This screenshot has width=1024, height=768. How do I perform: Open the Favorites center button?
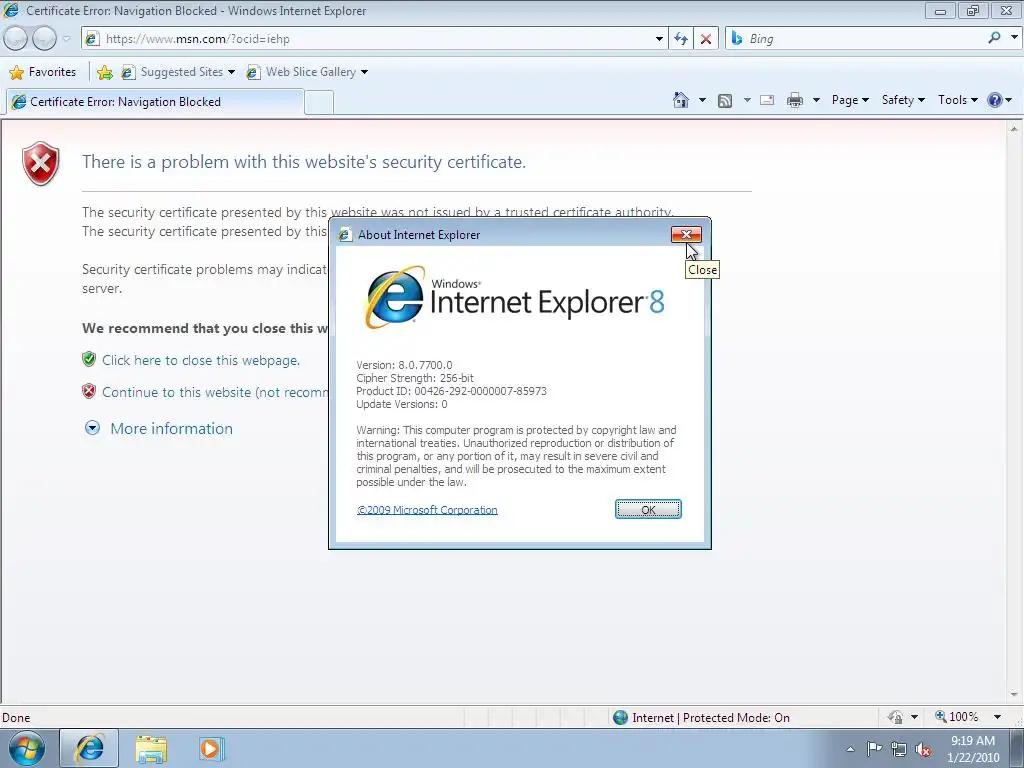tap(43, 72)
